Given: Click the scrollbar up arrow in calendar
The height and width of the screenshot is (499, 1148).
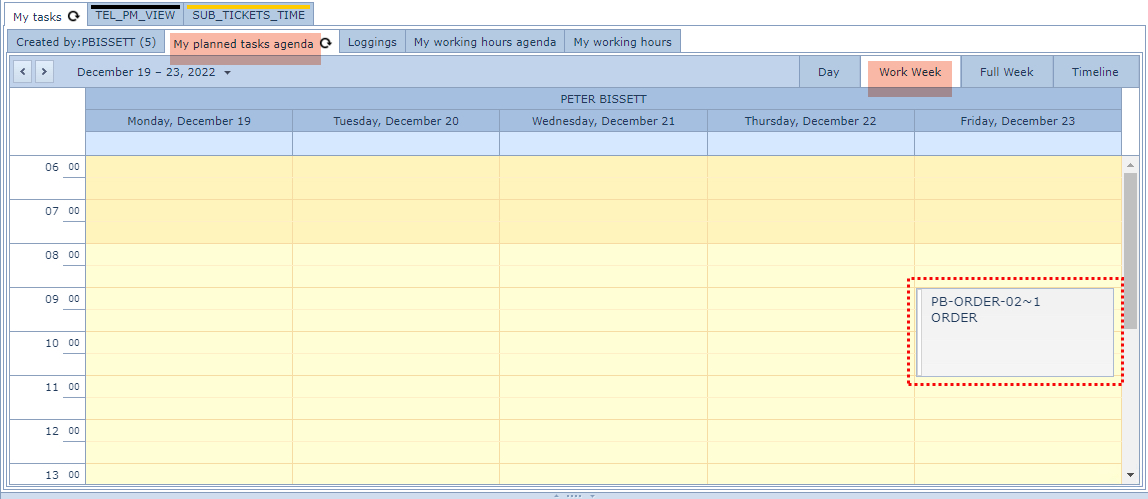Looking at the screenshot, I should coord(1130,165).
